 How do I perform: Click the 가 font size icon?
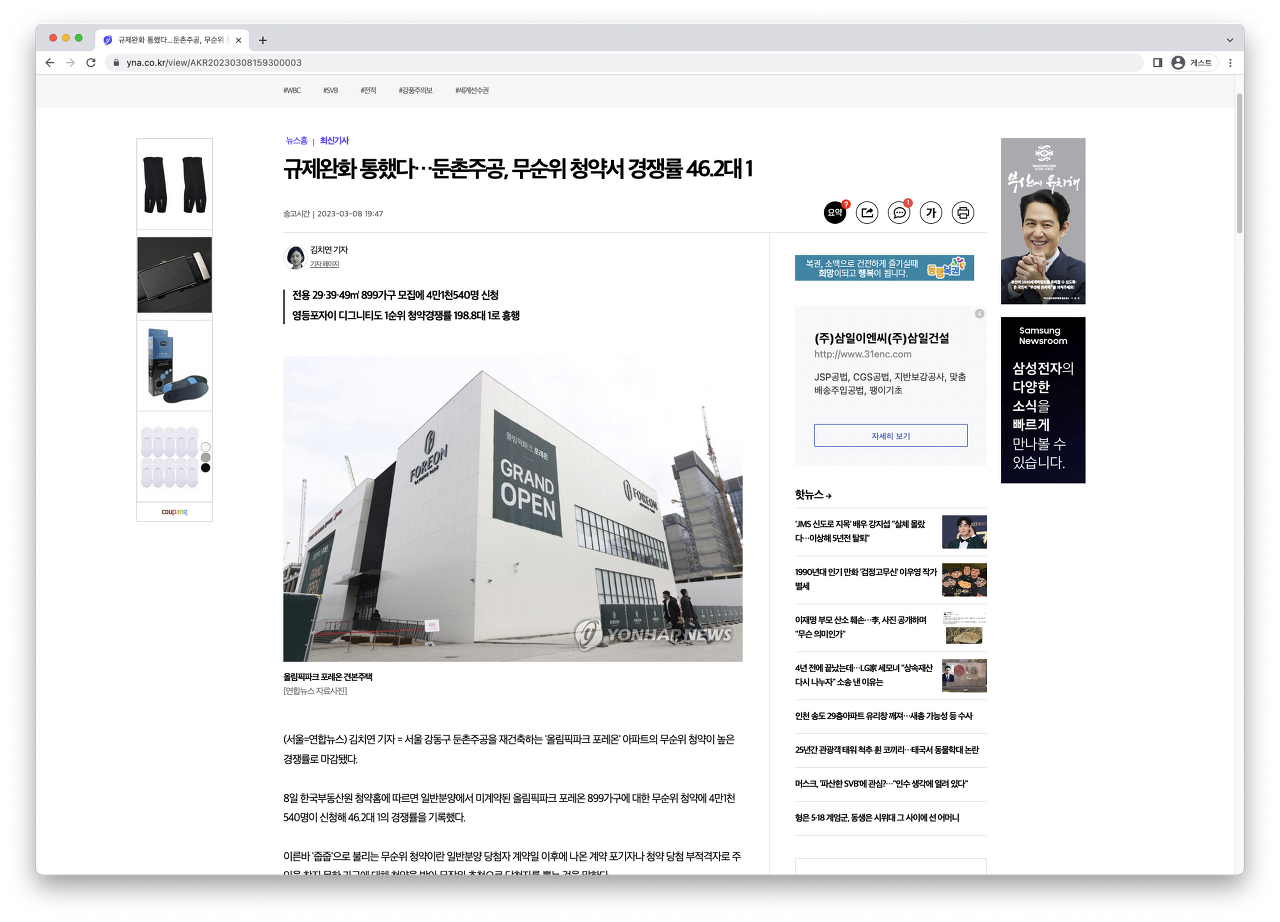931,212
